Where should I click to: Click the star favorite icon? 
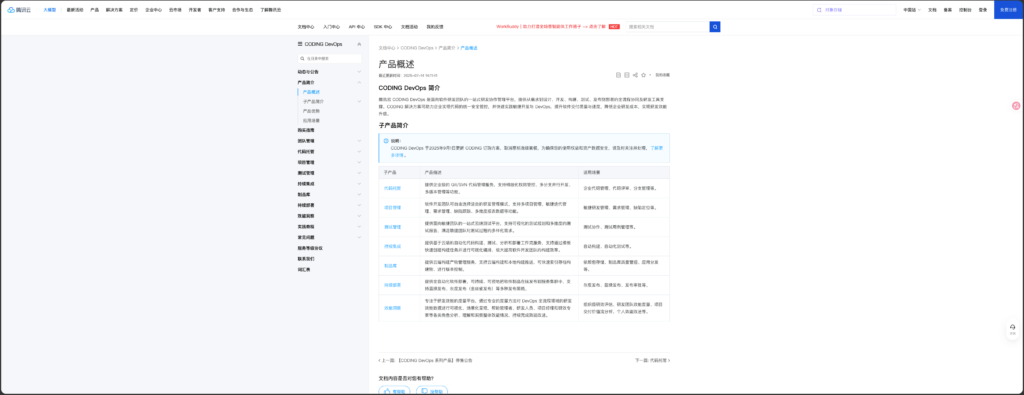coord(643,75)
